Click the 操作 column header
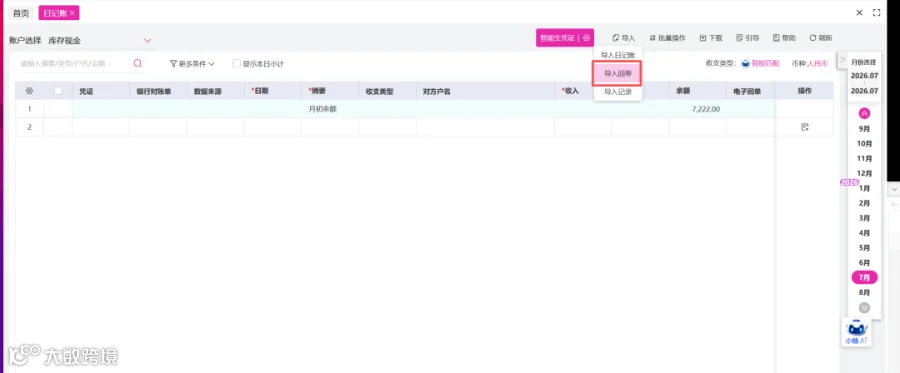The width and height of the screenshot is (900, 373). [804, 91]
